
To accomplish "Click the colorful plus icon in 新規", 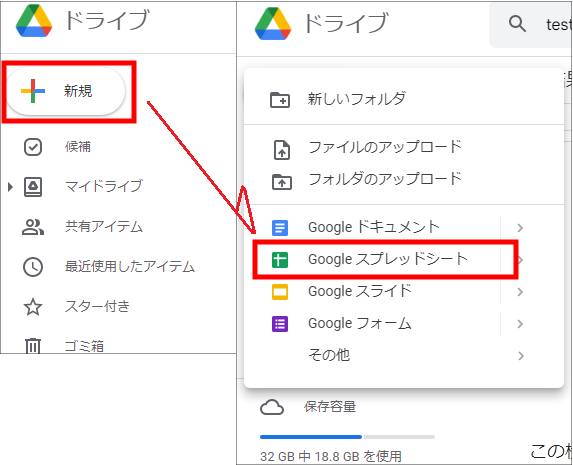I will point(33,91).
